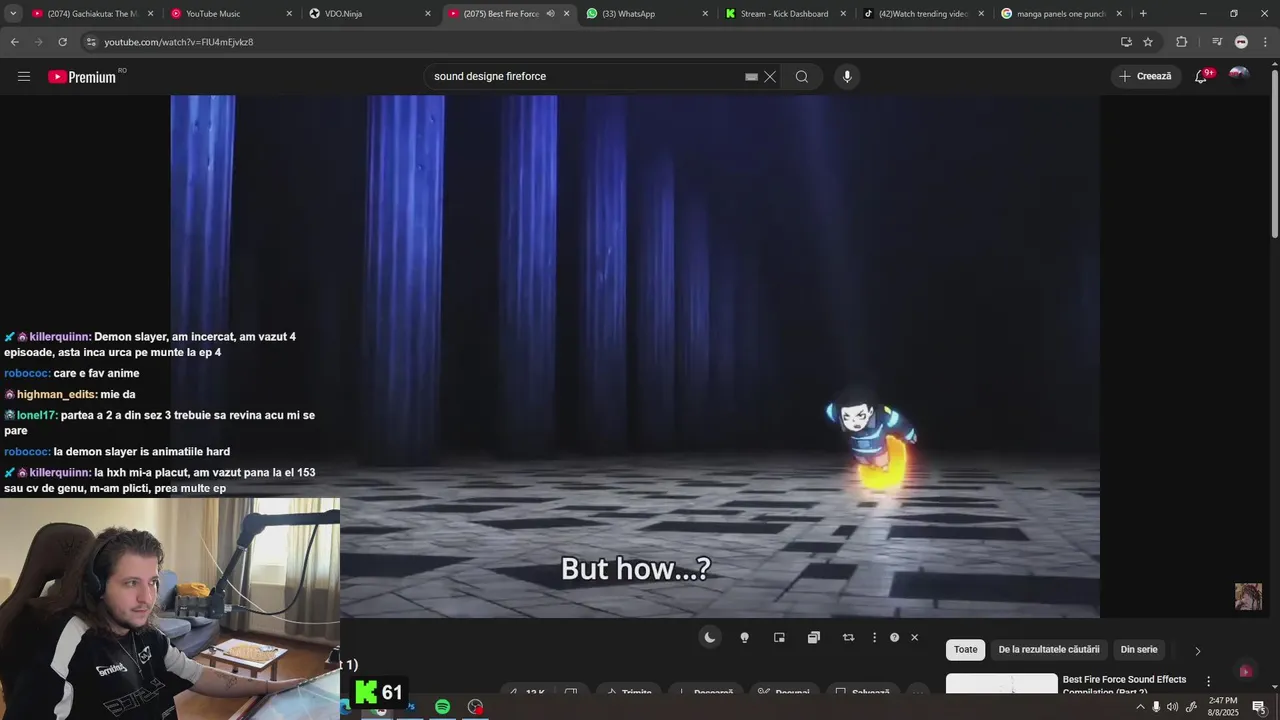1280x720 pixels.
Task: Select the De la rezultatele căutării chip
Action: [1049, 650]
